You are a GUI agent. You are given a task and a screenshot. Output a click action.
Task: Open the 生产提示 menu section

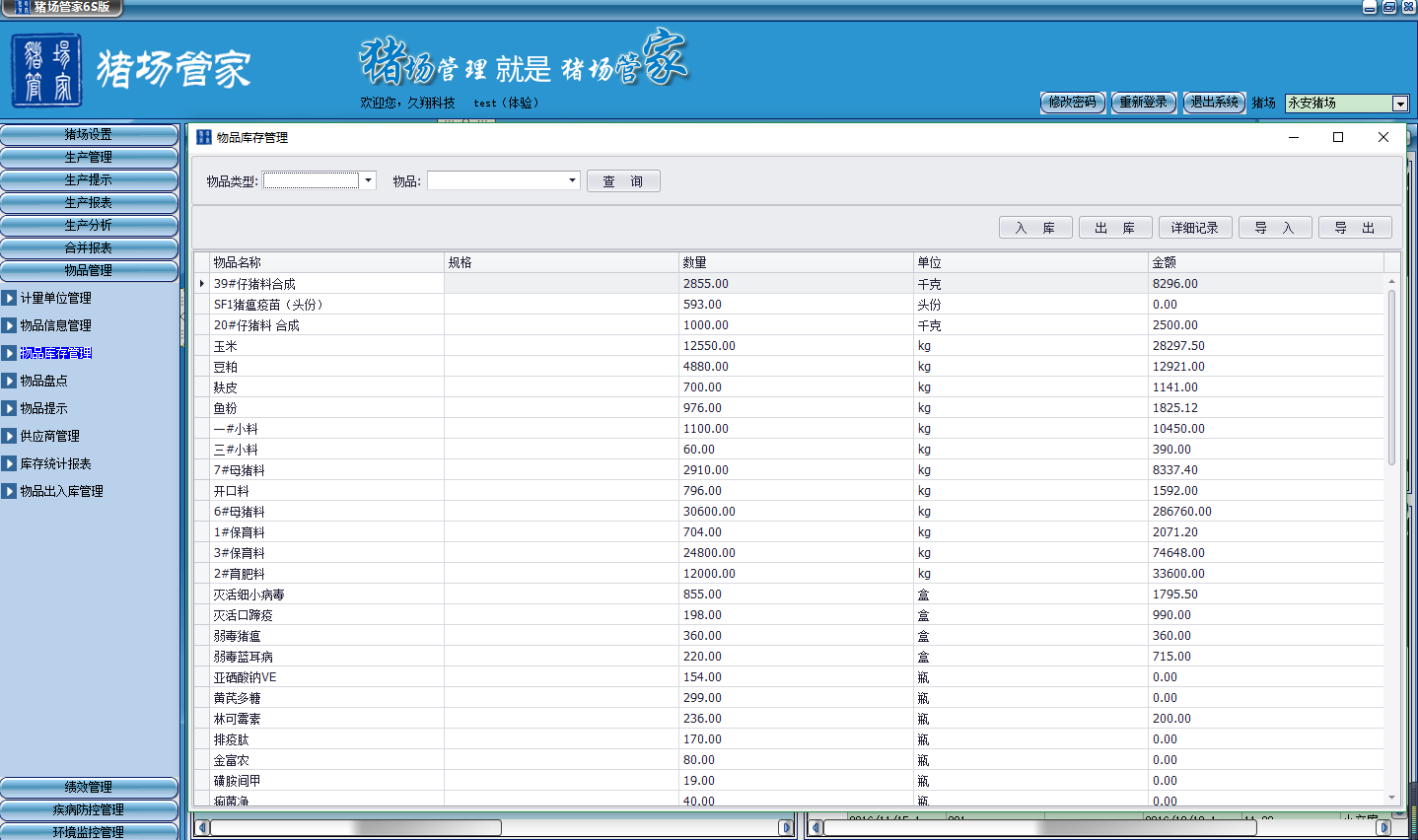pos(89,179)
